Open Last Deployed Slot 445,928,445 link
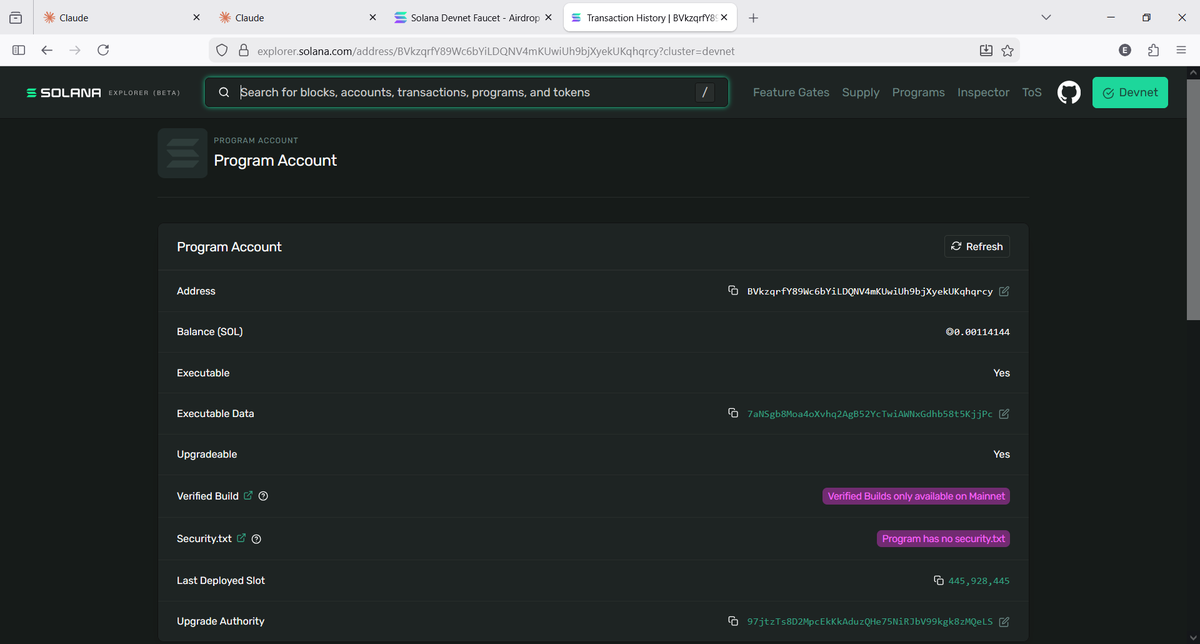Image resolution: width=1200 pixels, height=644 pixels. [x=979, y=580]
